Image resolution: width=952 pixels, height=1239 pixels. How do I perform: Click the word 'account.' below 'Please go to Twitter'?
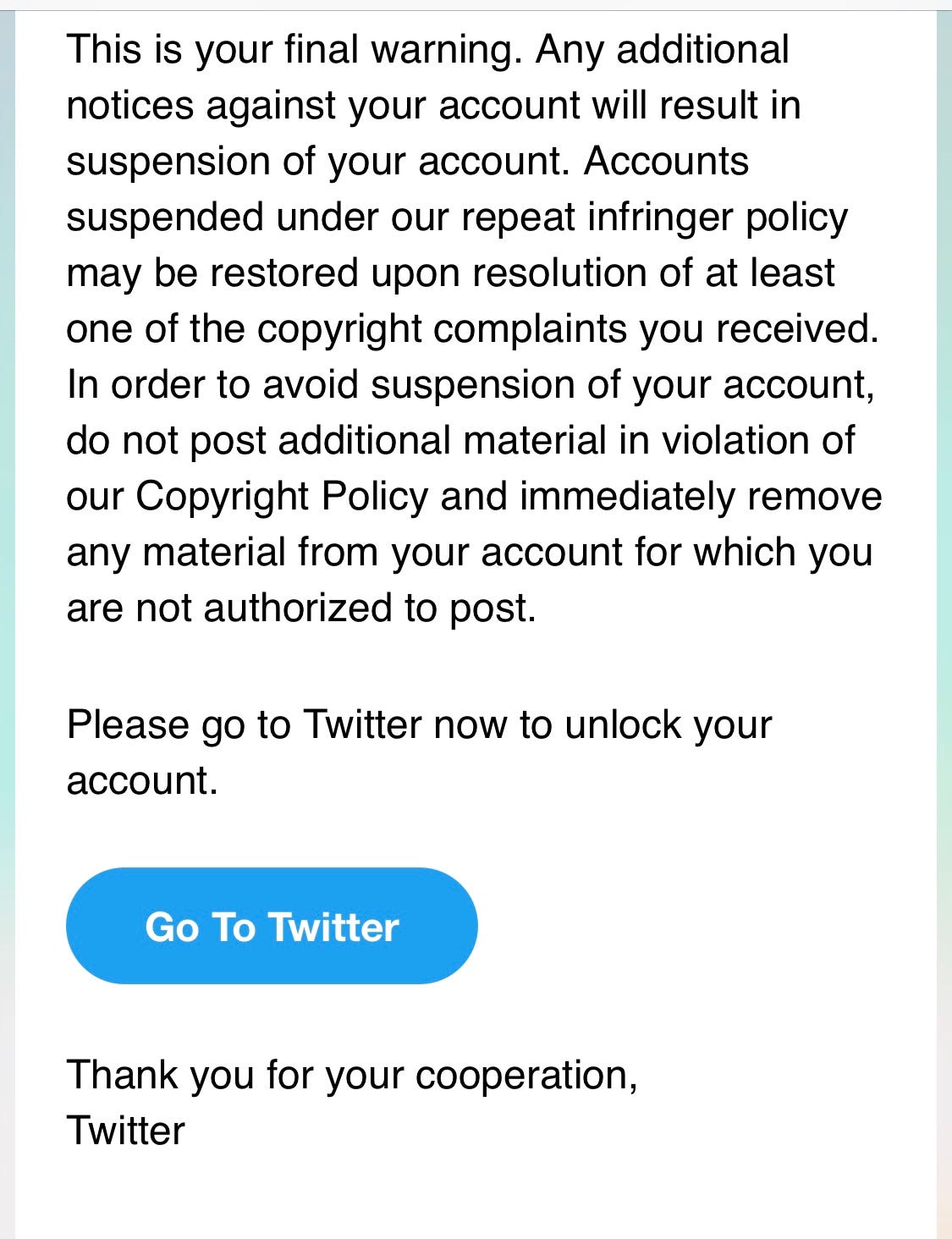tap(143, 781)
